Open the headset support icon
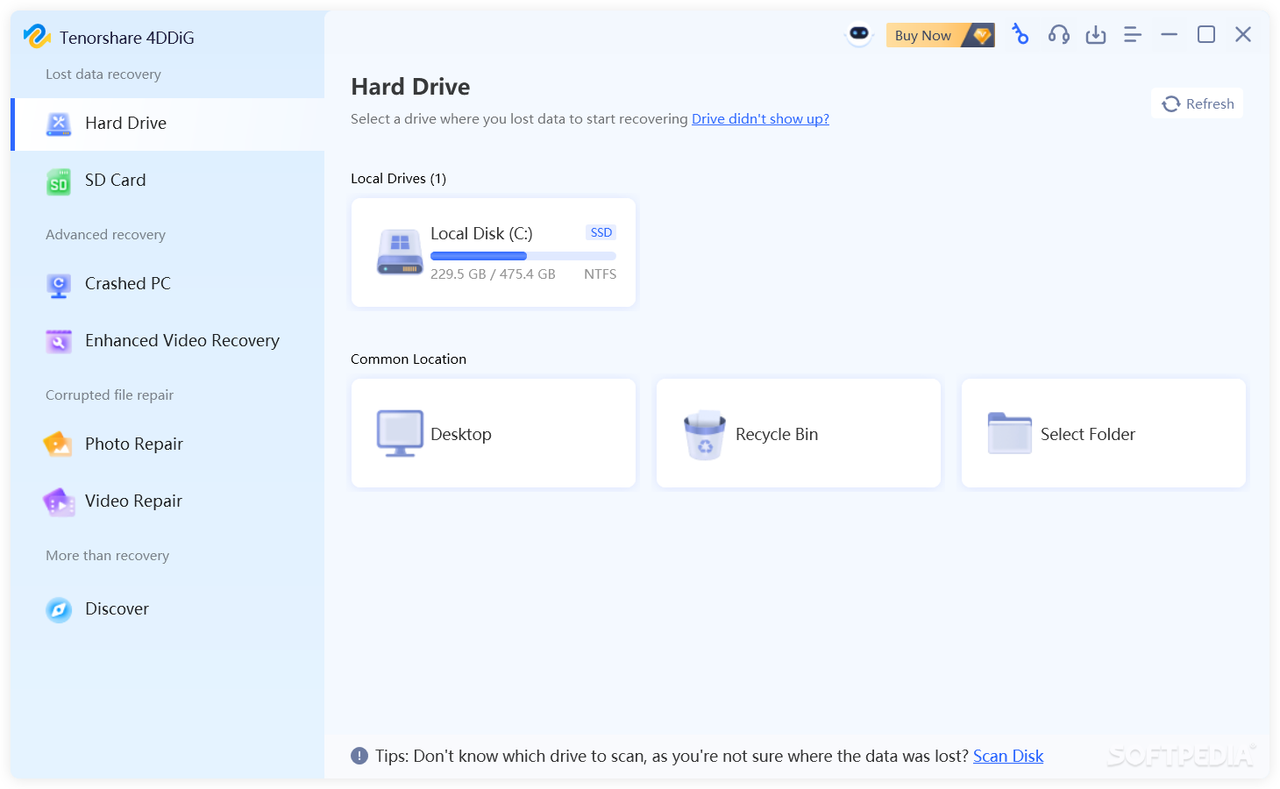Image resolution: width=1280 pixels, height=789 pixels. coord(1058,35)
